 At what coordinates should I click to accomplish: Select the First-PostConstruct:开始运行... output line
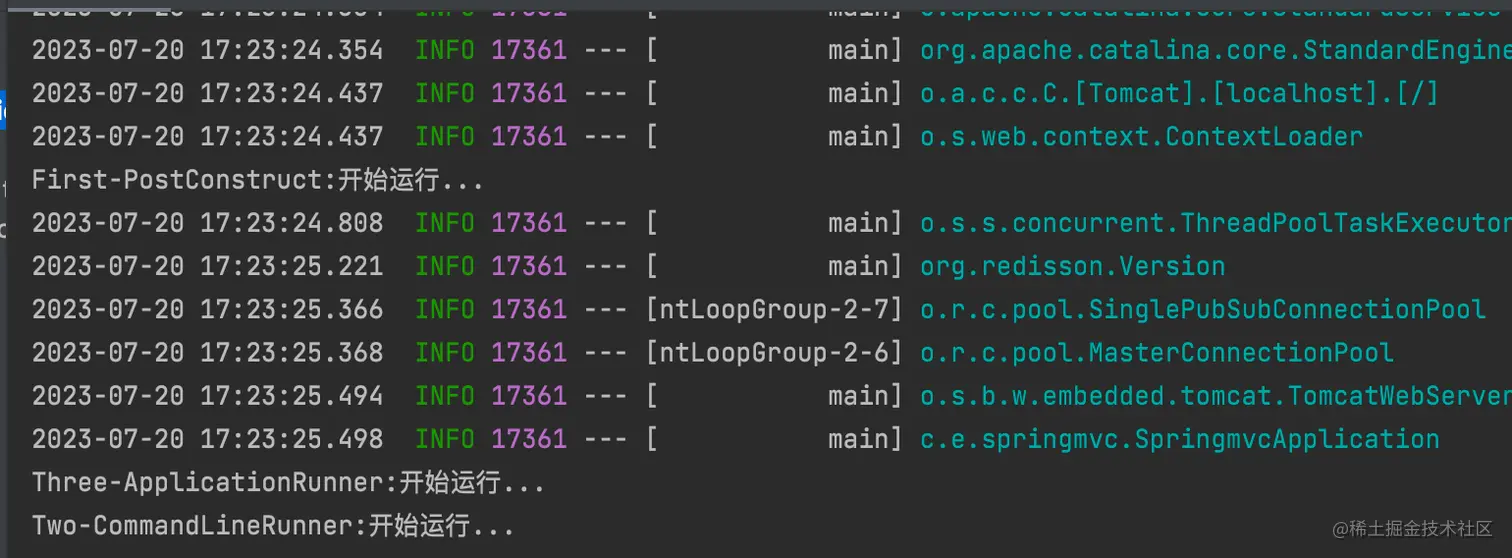(x=258, y=180)
